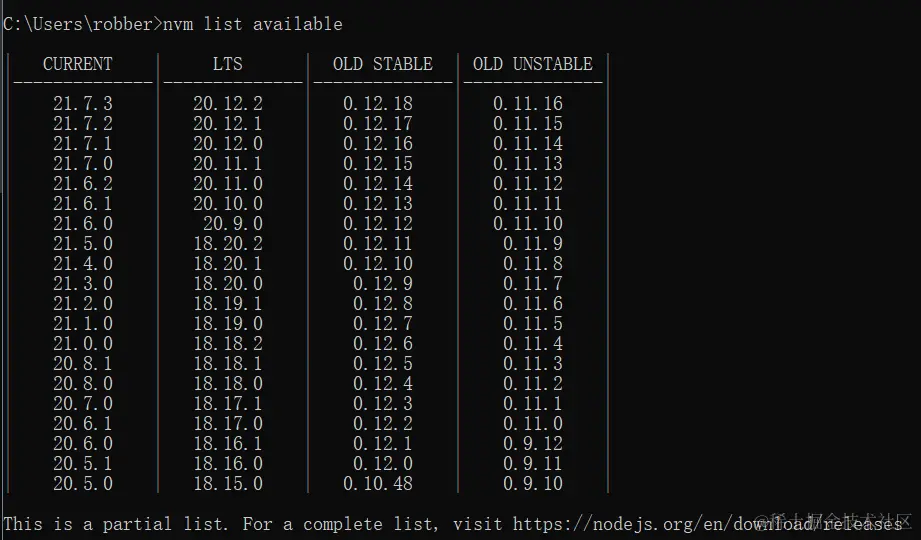
Task: Select old stable version 0.10.48
Action: click(x=378, y=484)
